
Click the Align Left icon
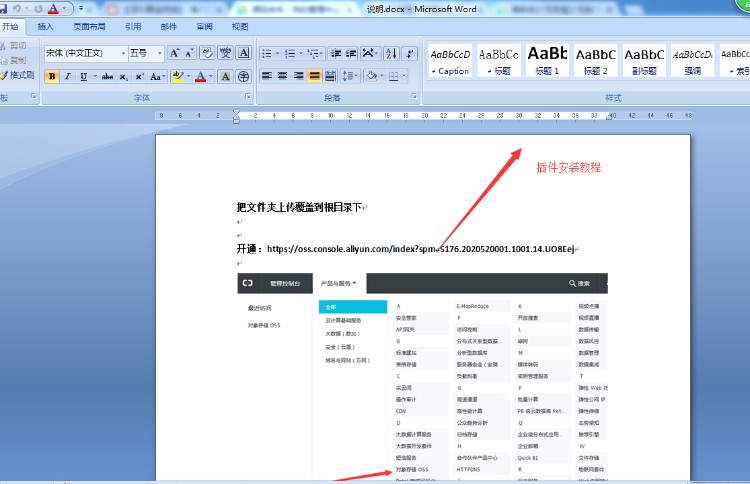(267, 76)
